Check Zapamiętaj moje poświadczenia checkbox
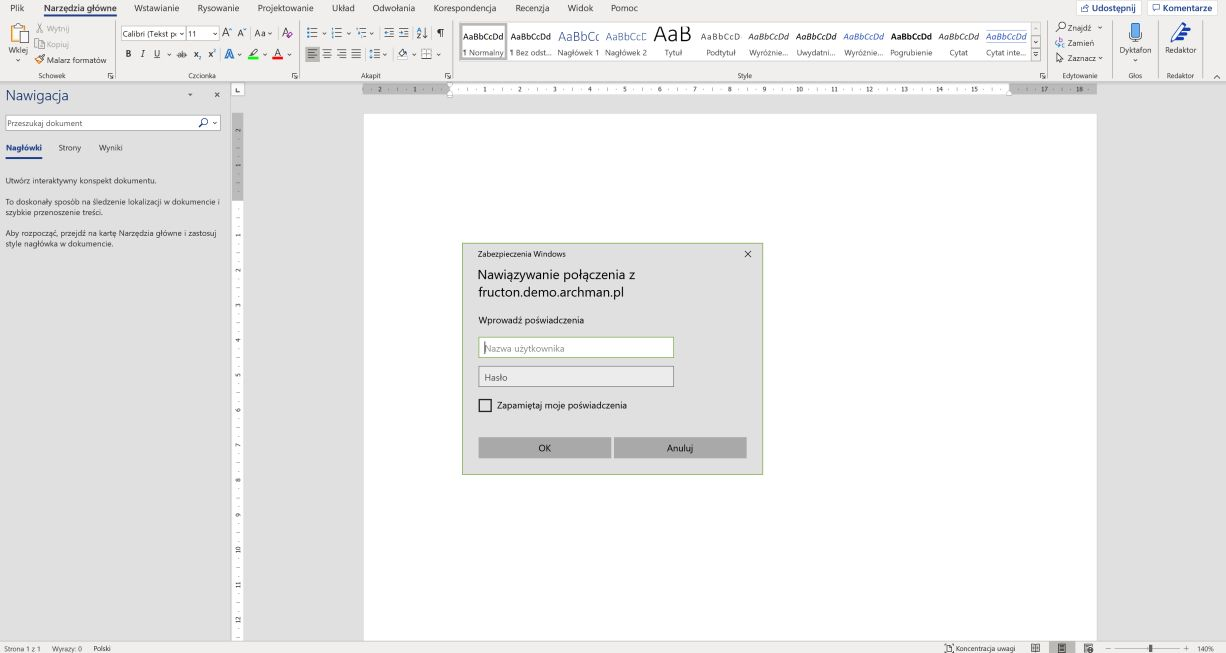1226x653 pixels. point(485,405)
